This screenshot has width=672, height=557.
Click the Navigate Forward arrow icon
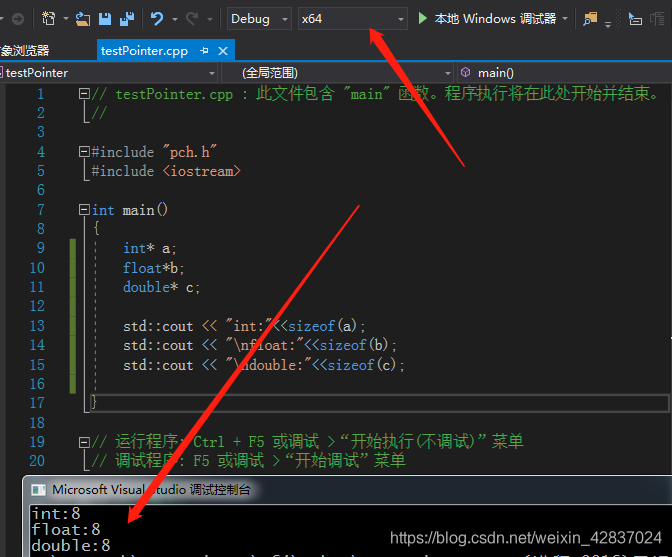pyautogui.click(x=18, y=19)
